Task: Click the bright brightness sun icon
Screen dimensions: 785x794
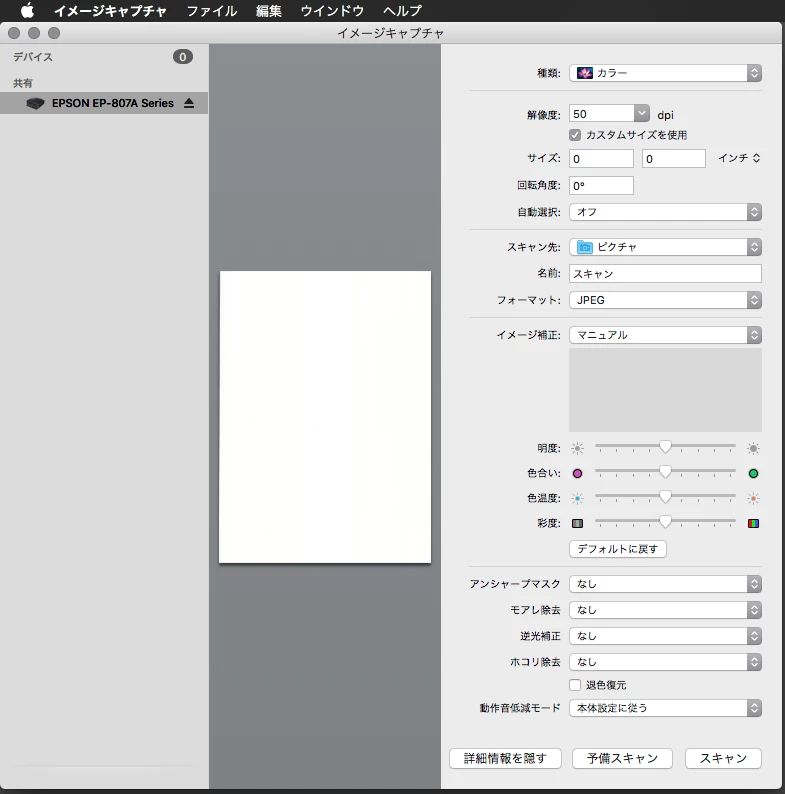Action: pyautogui.click(x=753, y=449)
